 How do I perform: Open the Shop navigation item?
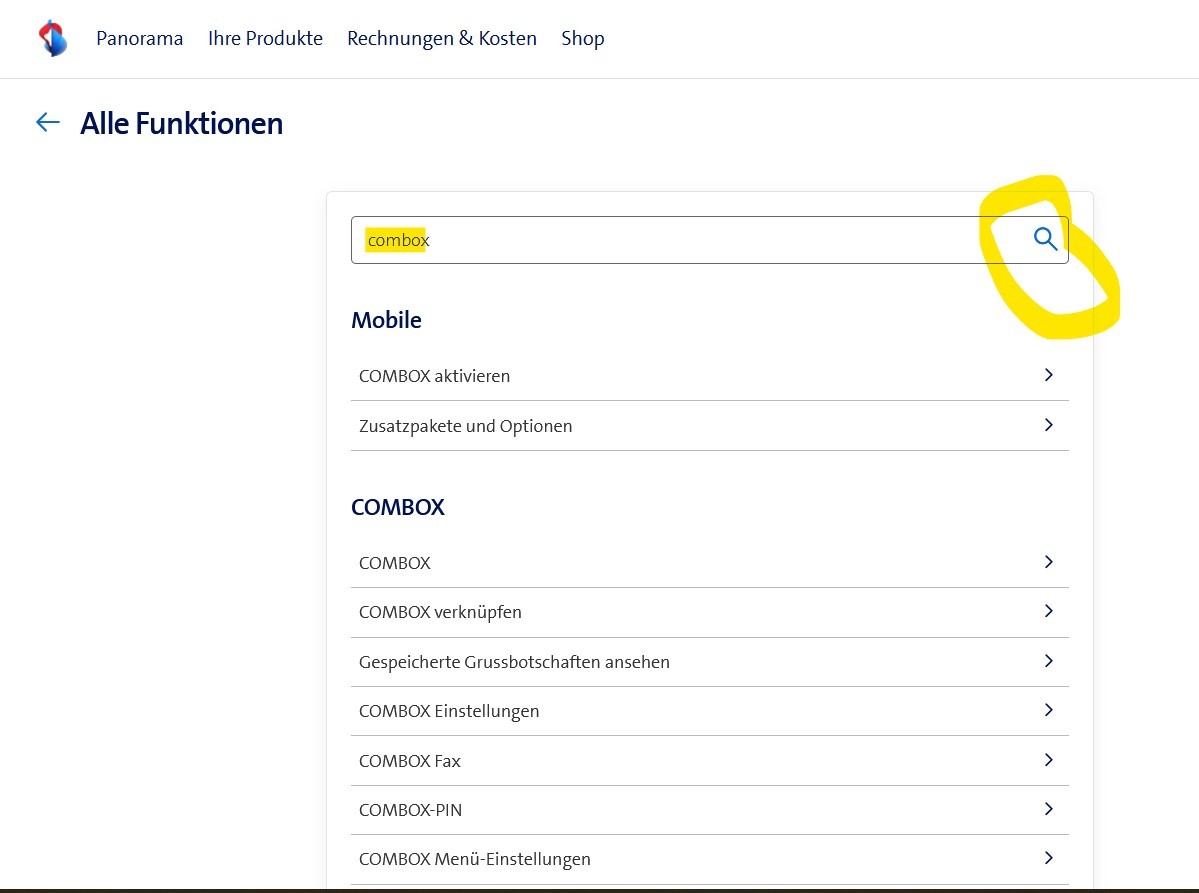point(582,39)
